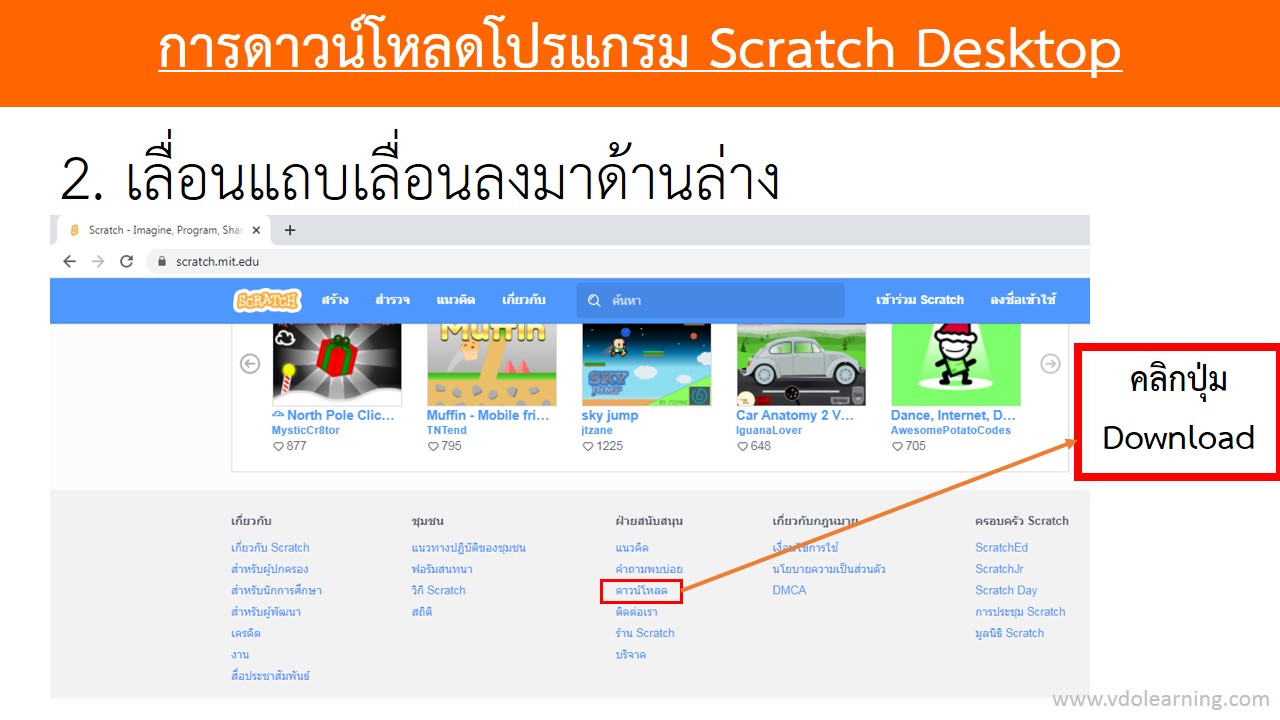
Task: Click เข้าร่วม Scratch (Join) link
Action: point(919,300)
